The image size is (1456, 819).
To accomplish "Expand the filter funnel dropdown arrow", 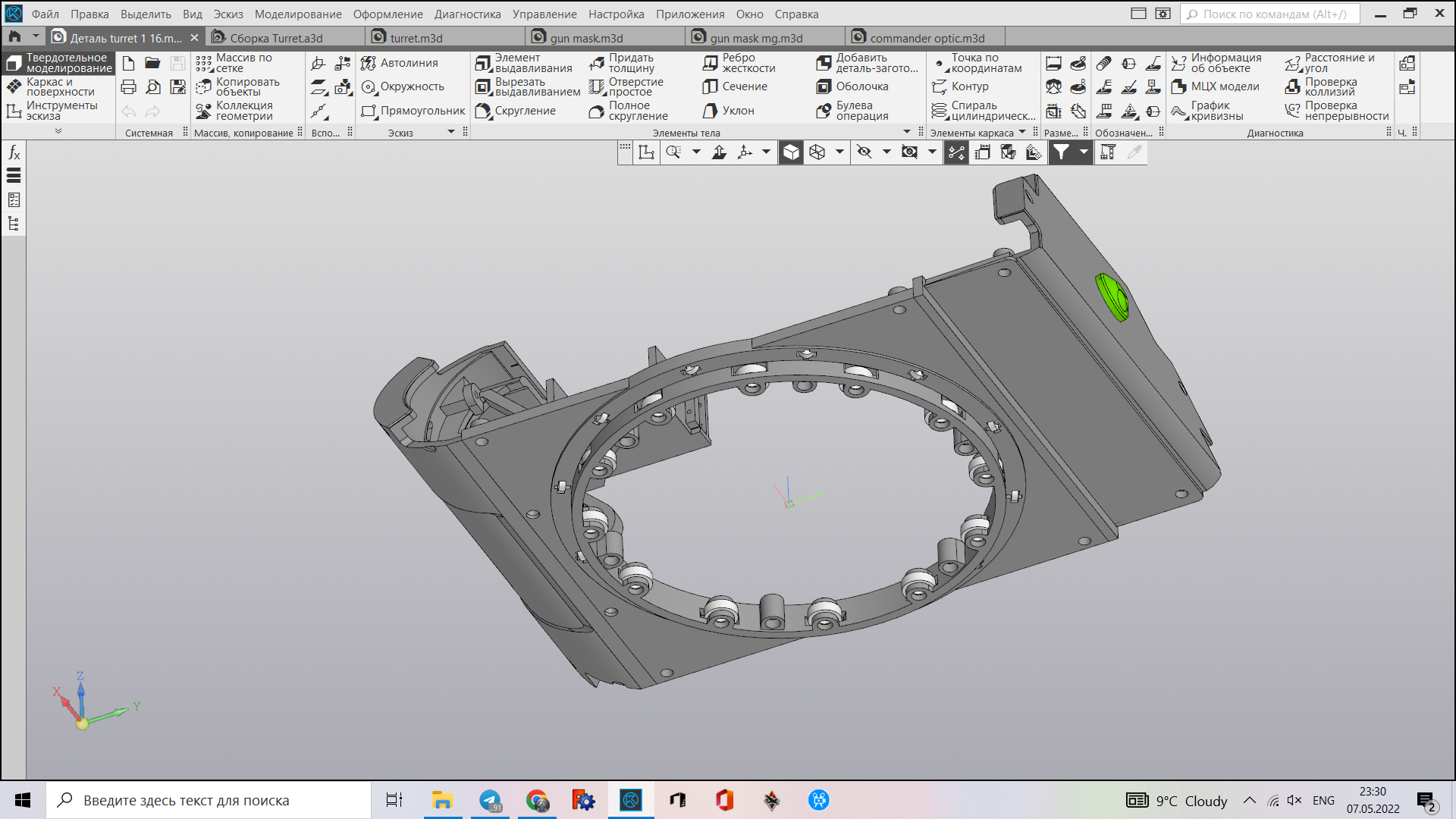I will (1084, 152).
